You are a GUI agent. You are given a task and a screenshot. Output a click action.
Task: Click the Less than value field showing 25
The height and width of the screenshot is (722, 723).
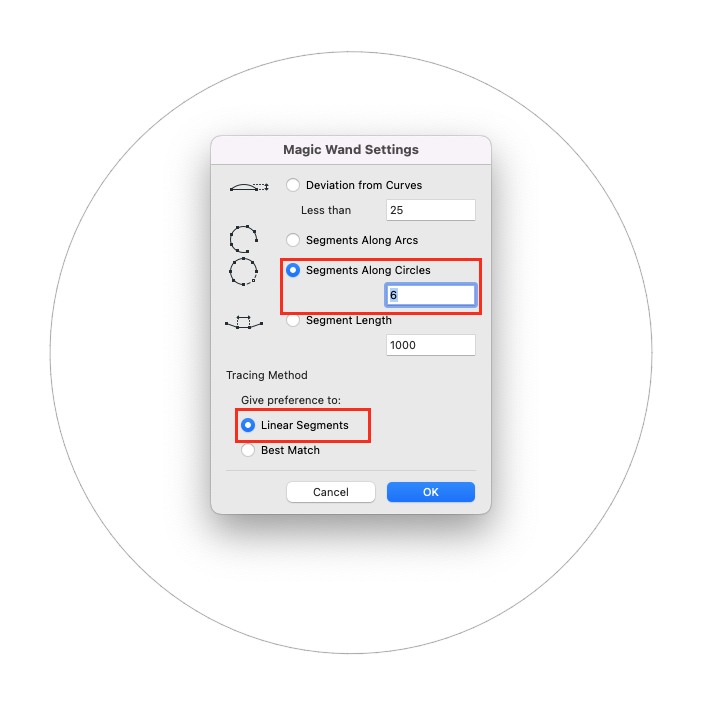point(431,210)
